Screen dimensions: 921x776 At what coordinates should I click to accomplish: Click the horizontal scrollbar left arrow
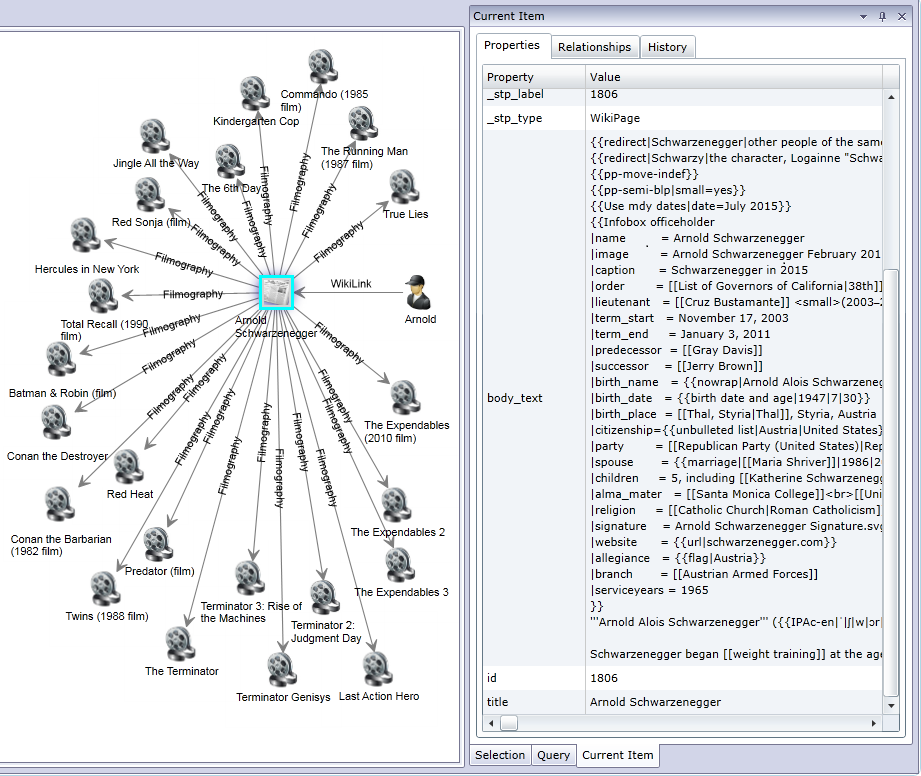click(x=491, y=723)
